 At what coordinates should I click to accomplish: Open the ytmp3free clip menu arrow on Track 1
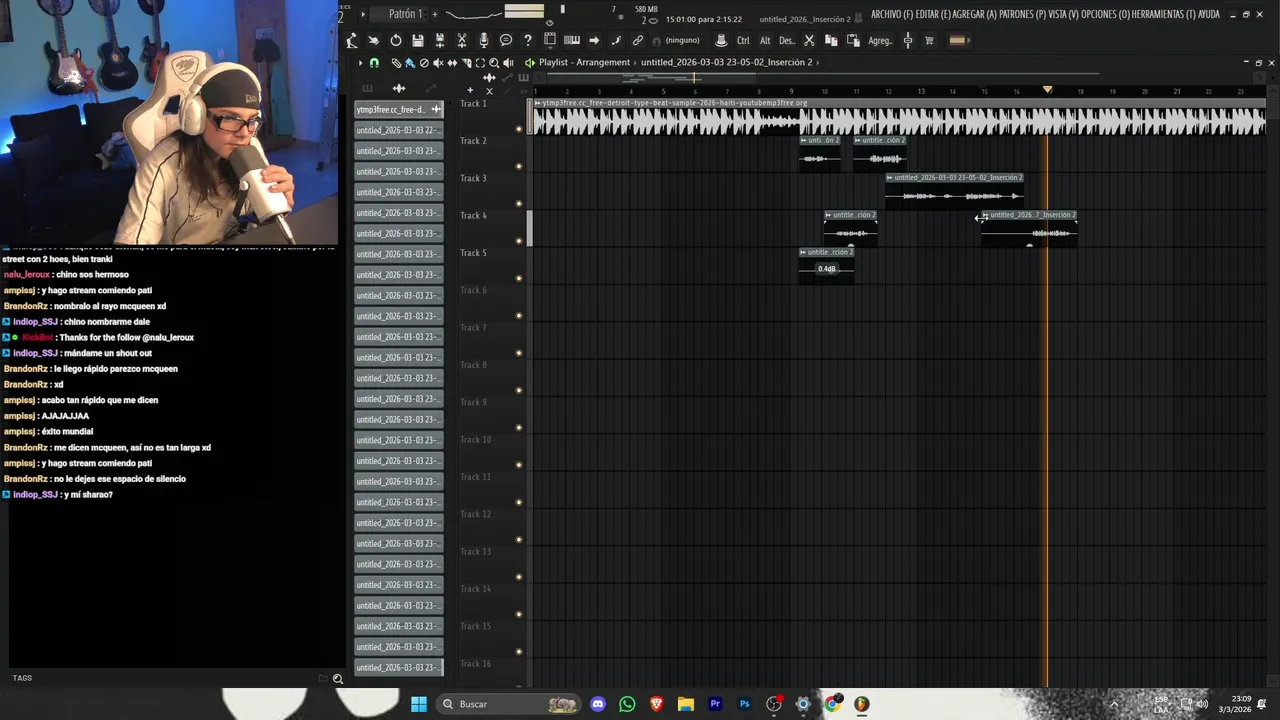[x=538, y=103]
